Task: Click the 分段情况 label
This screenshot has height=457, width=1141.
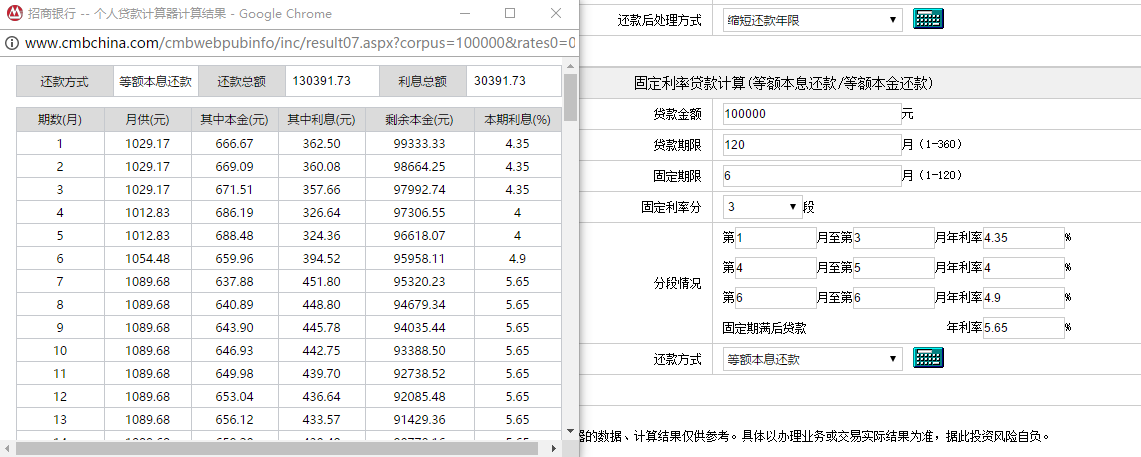Action: 677,283
